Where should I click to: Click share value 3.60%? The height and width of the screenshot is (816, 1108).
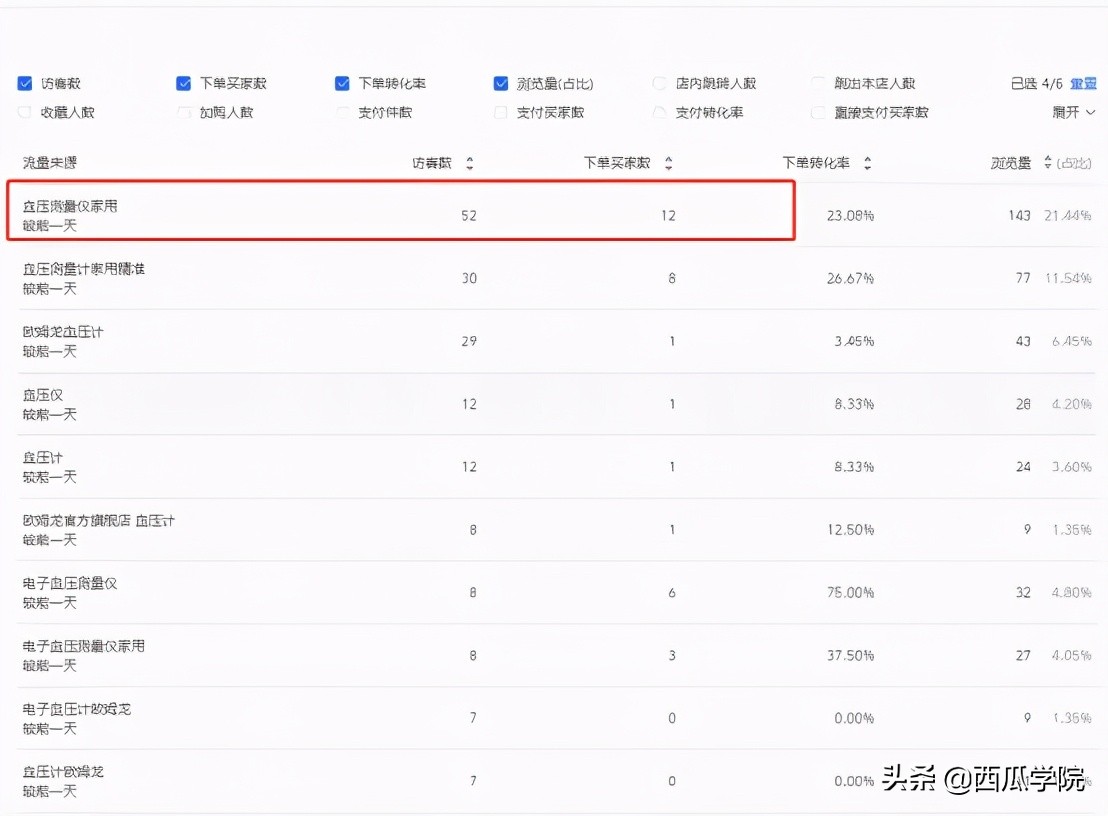[1072, 467]
